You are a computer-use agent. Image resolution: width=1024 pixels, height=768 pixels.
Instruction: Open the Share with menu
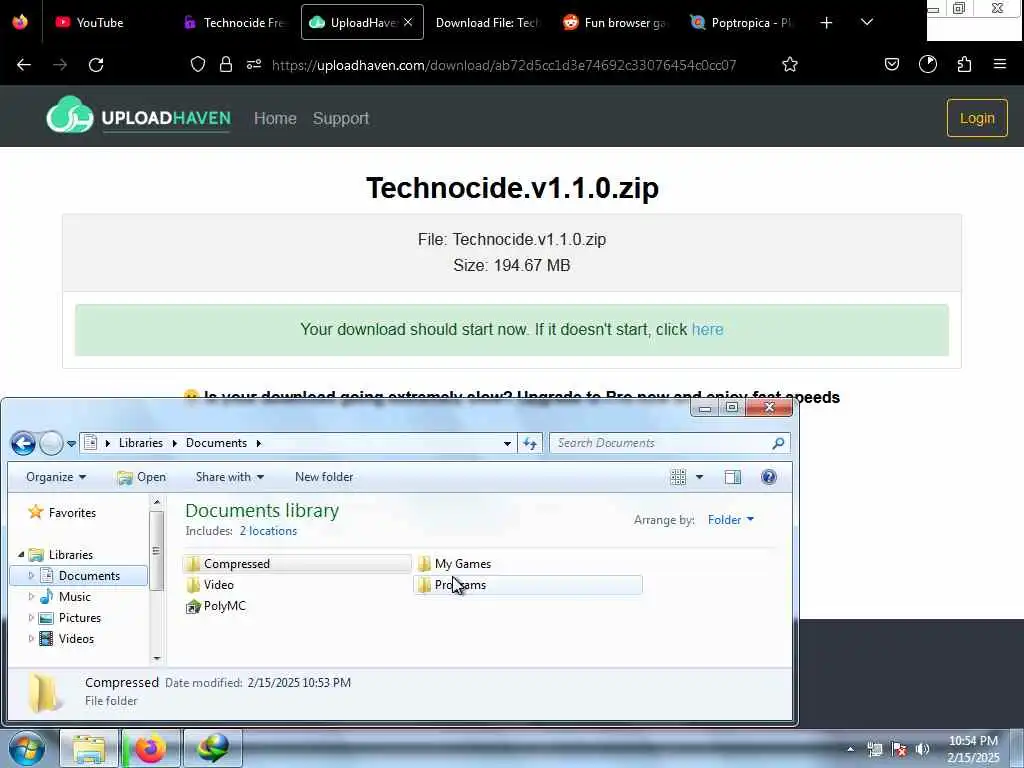tap(230, 477)
